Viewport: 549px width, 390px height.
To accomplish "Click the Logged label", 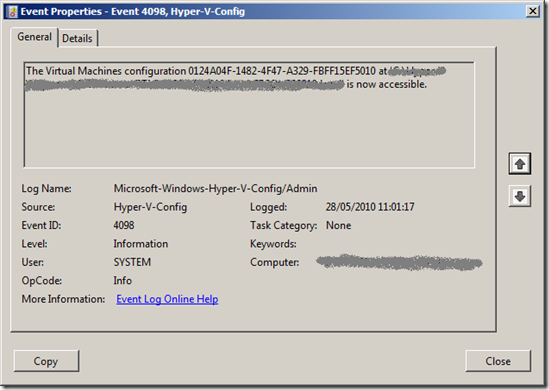I will click(268, 207).
